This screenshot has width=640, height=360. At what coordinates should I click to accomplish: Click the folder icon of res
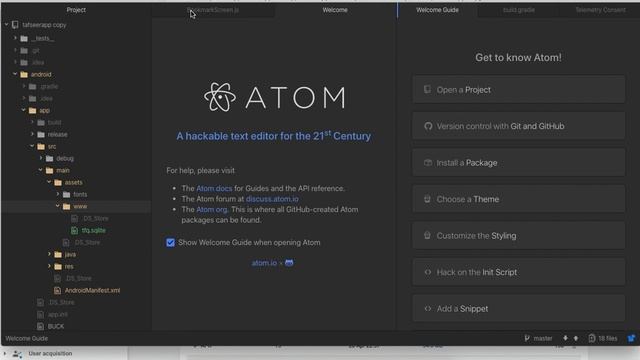point(58,267)
